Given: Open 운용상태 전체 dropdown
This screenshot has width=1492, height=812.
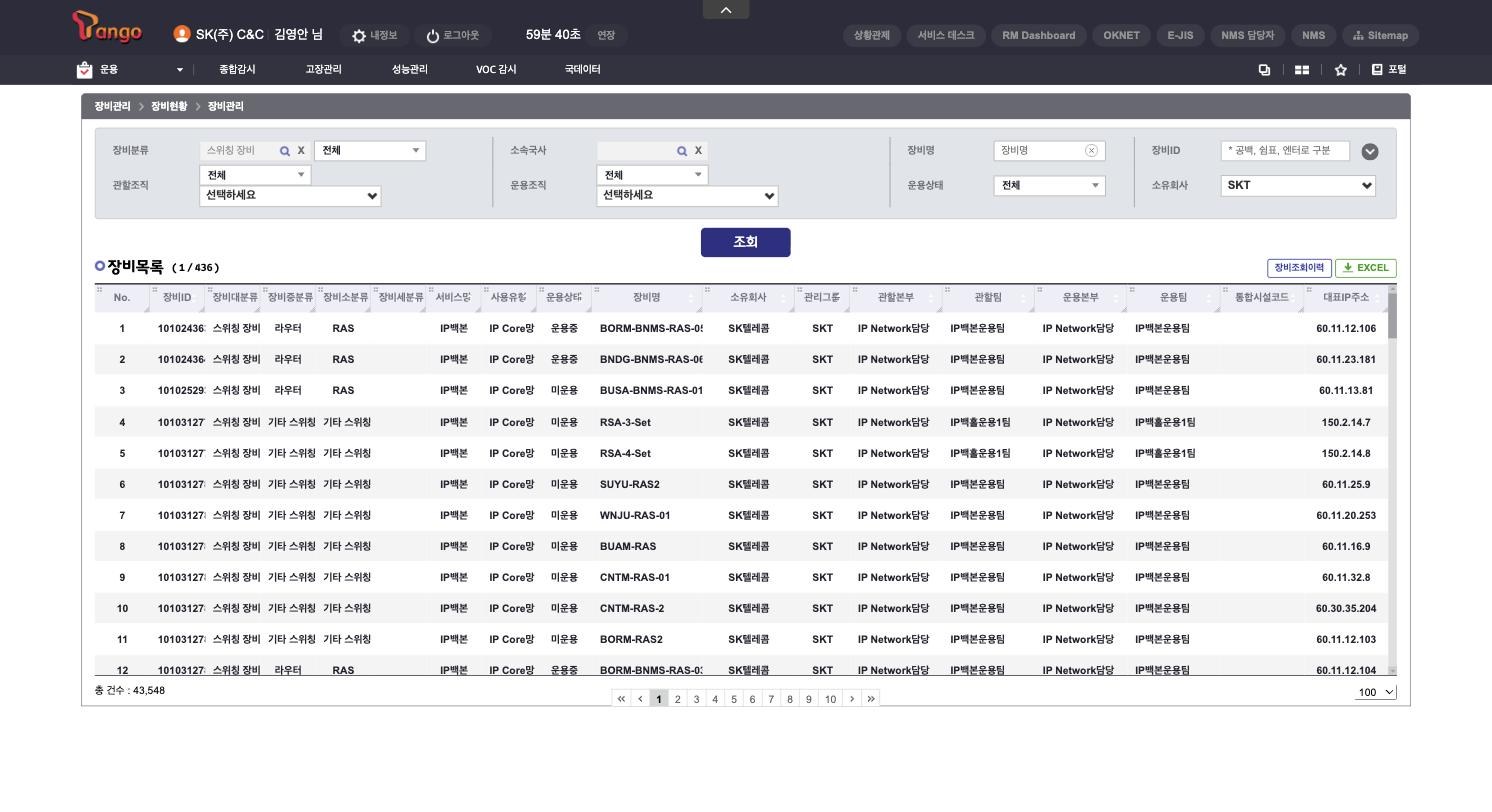Looking at the screenshot, I should pos(1049,185).
